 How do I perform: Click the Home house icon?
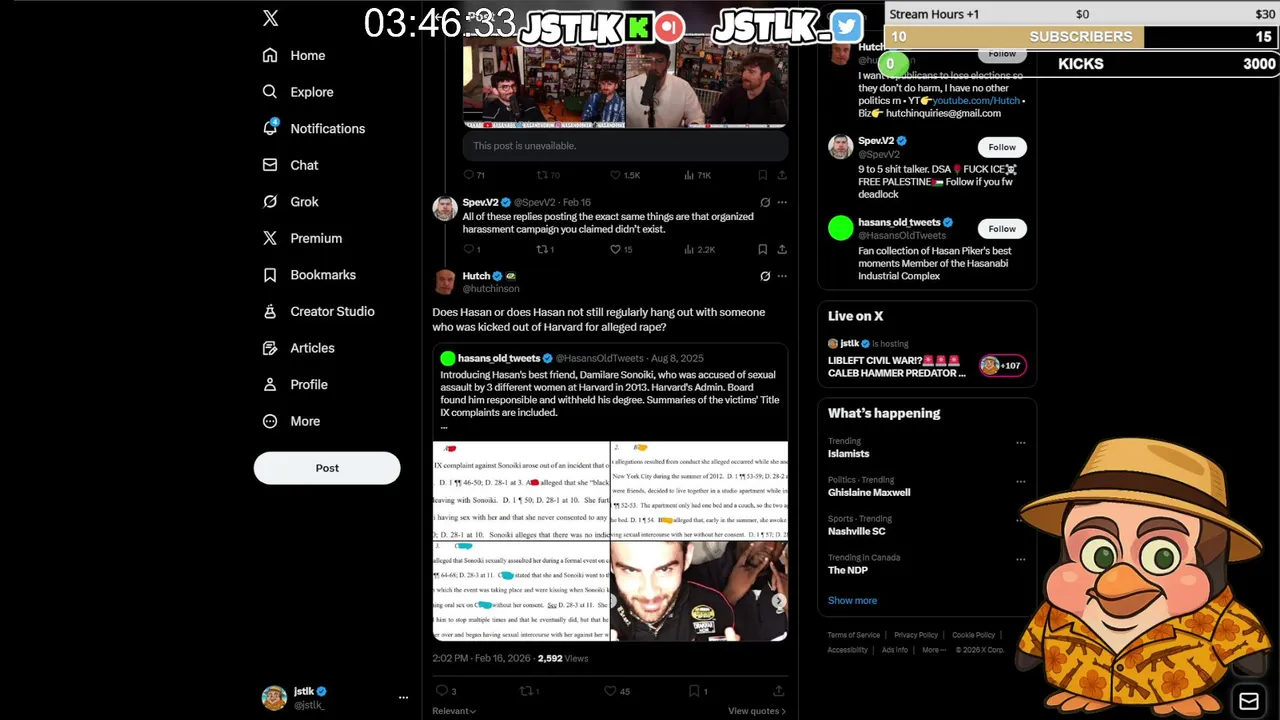coord(270,55)
